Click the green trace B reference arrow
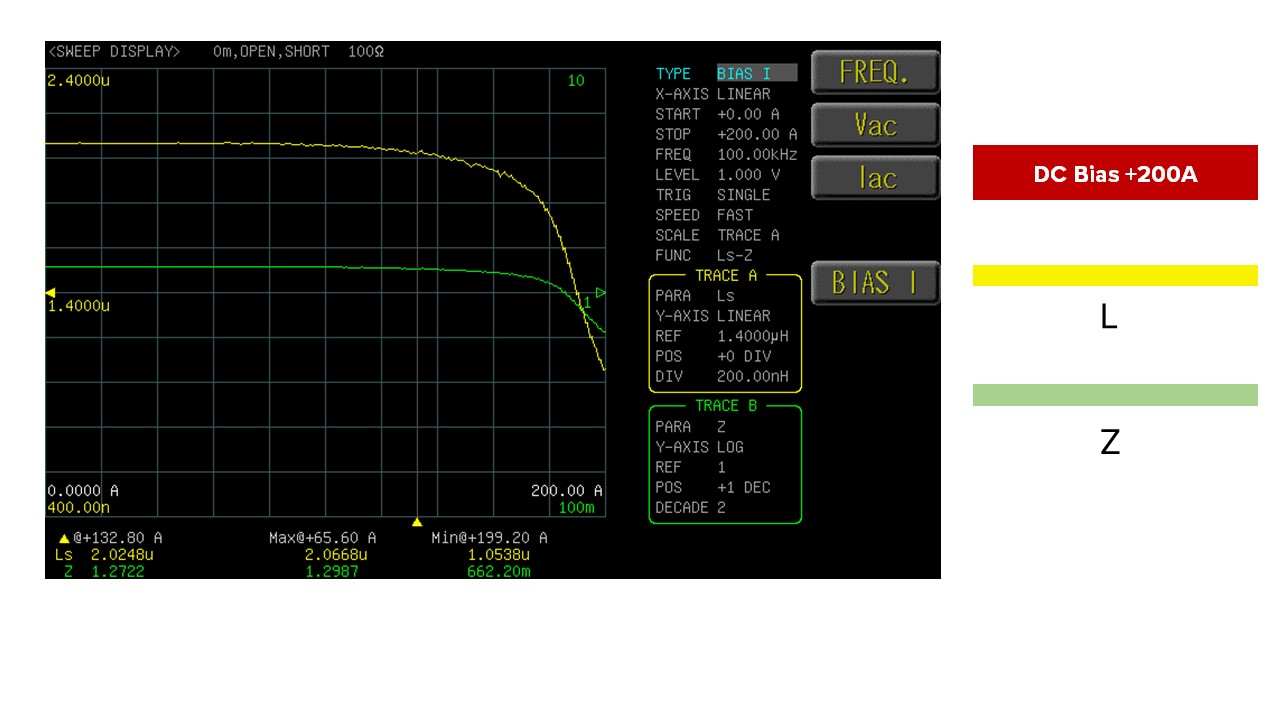1280x720 pixels. point(600,292)
